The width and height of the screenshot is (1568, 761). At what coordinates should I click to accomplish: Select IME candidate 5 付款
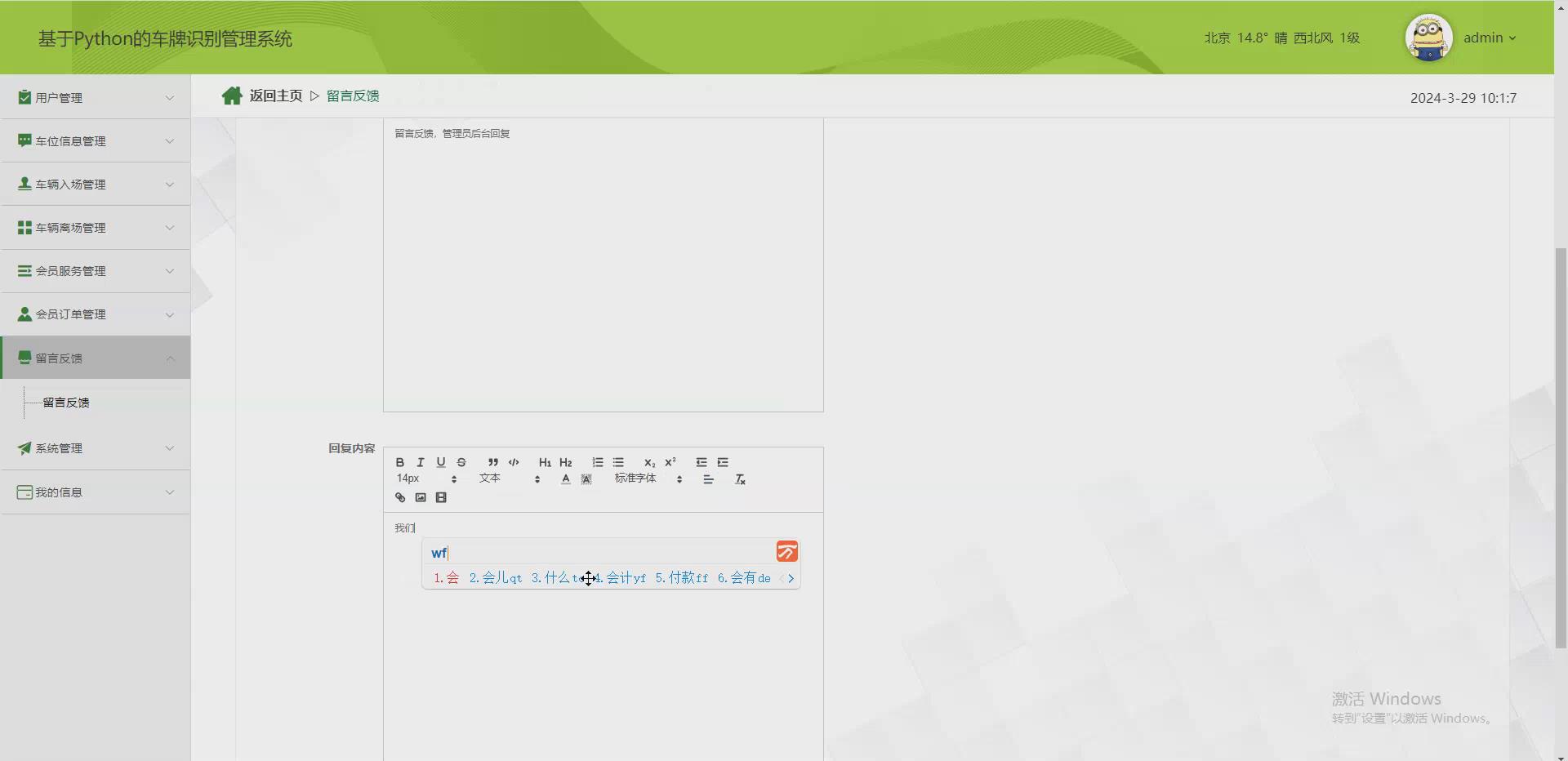point(682,577)
